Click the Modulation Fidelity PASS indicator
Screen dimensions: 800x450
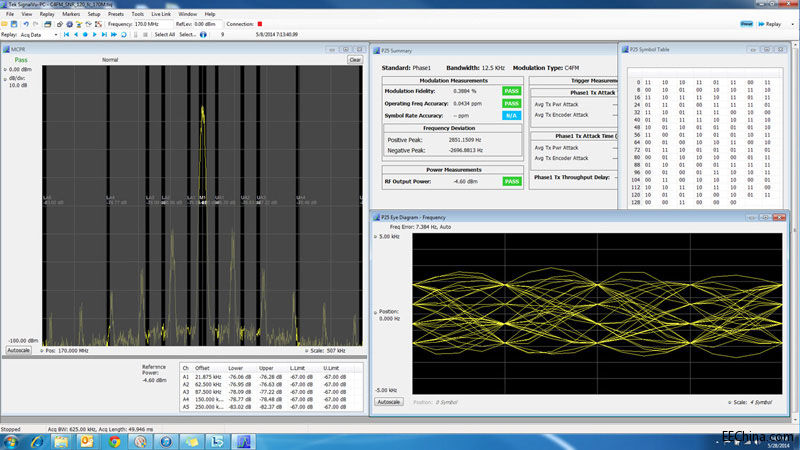click(x=511, y=91)
